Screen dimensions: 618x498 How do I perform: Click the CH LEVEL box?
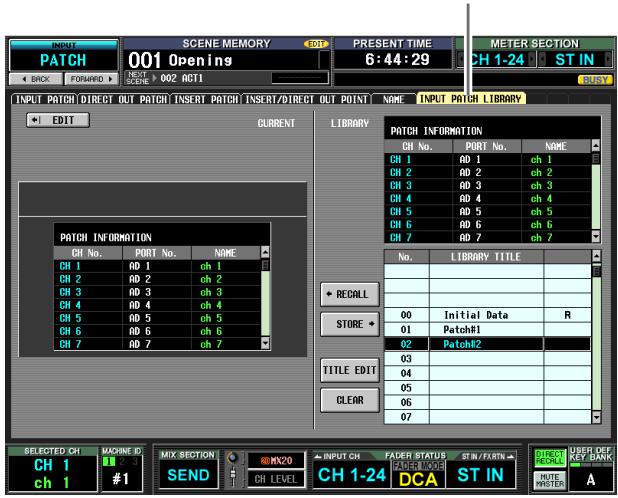(x=276, y=479)
